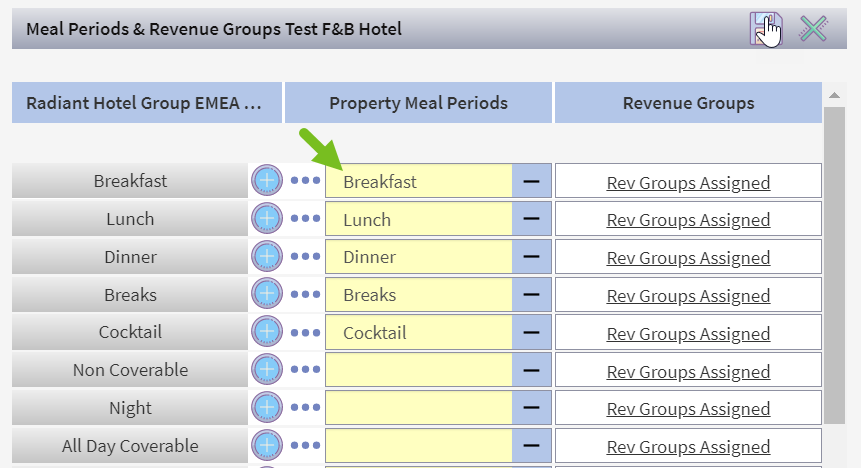Open Rev Groups Assigned link for Night

(x=688, y=409)
